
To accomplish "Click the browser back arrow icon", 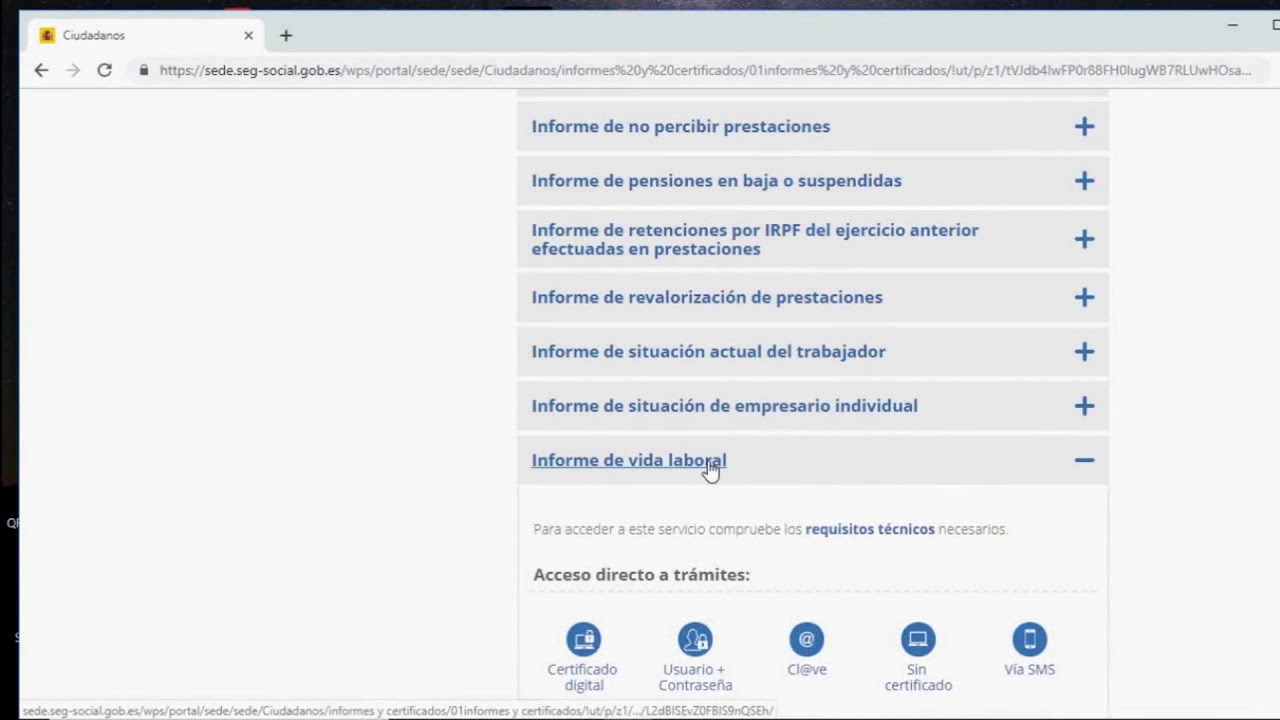I will [40, 70].
